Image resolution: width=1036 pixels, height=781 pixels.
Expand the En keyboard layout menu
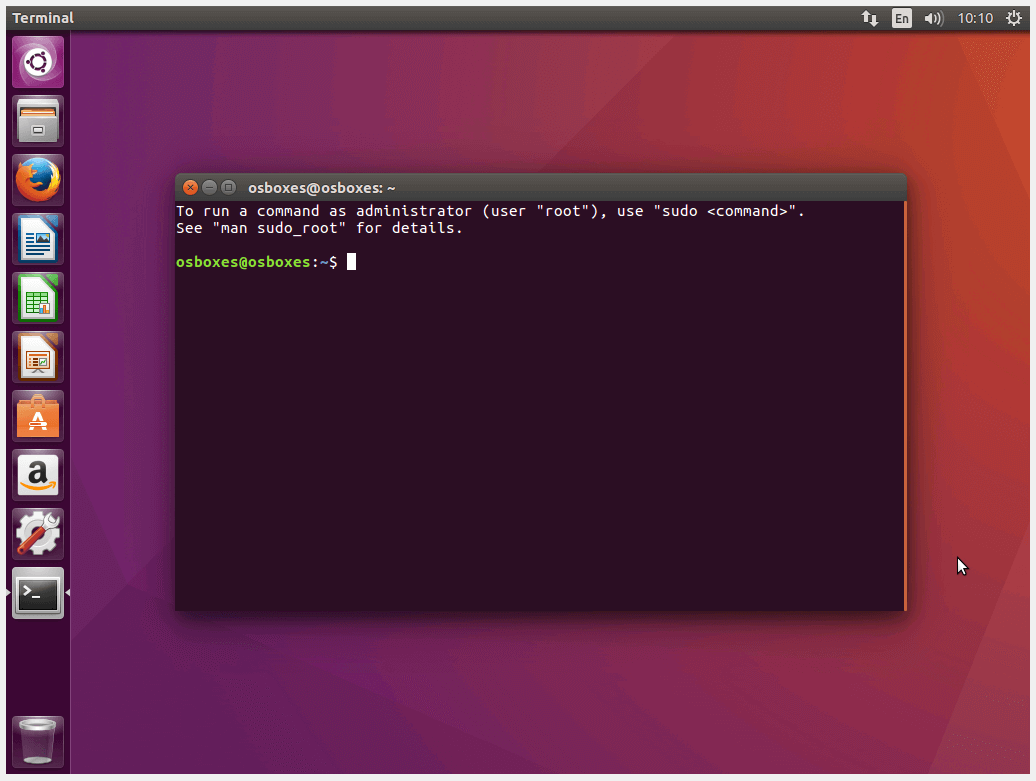(902, 18)
